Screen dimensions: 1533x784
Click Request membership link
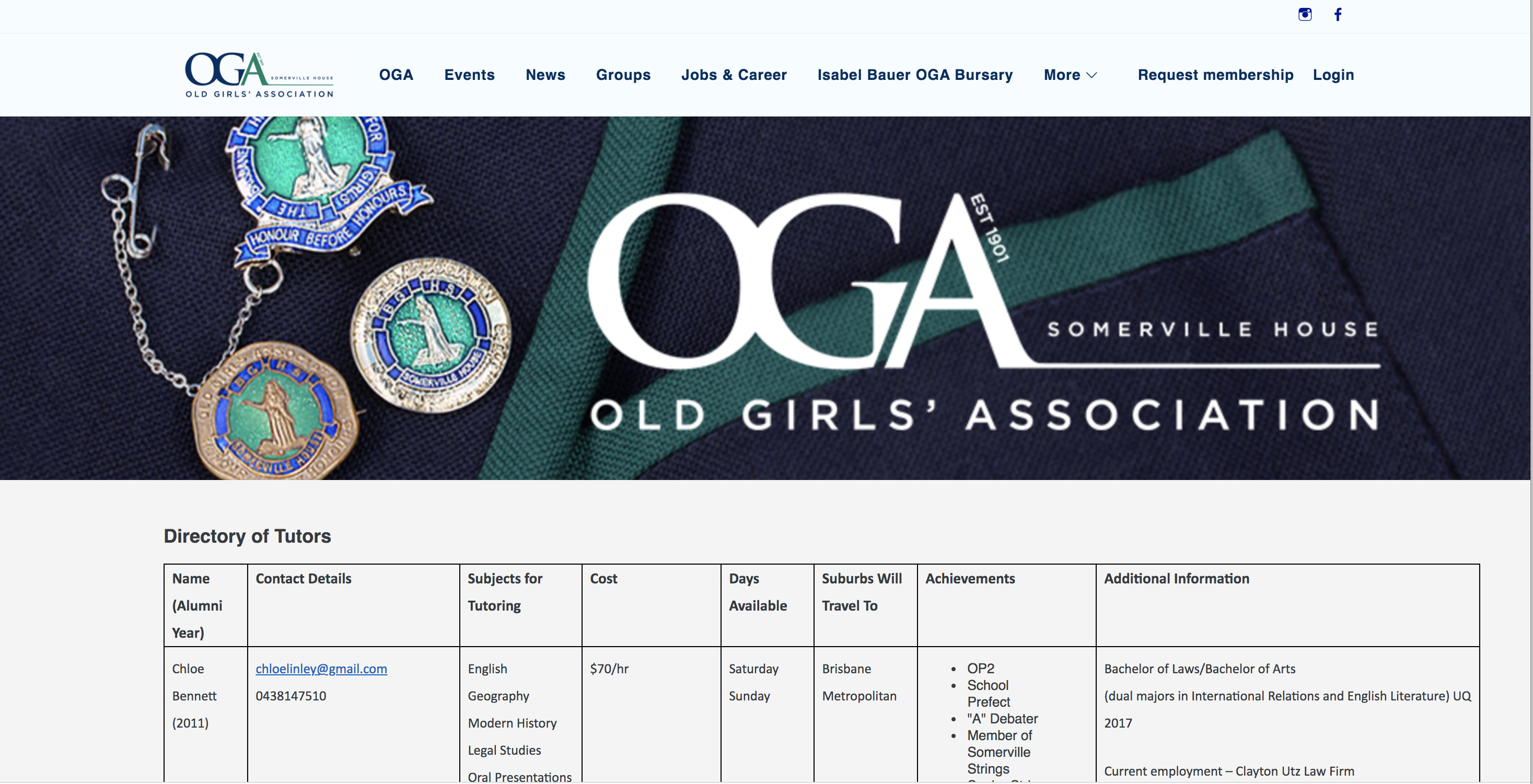pyautogui.click(x=1215, y=75)
